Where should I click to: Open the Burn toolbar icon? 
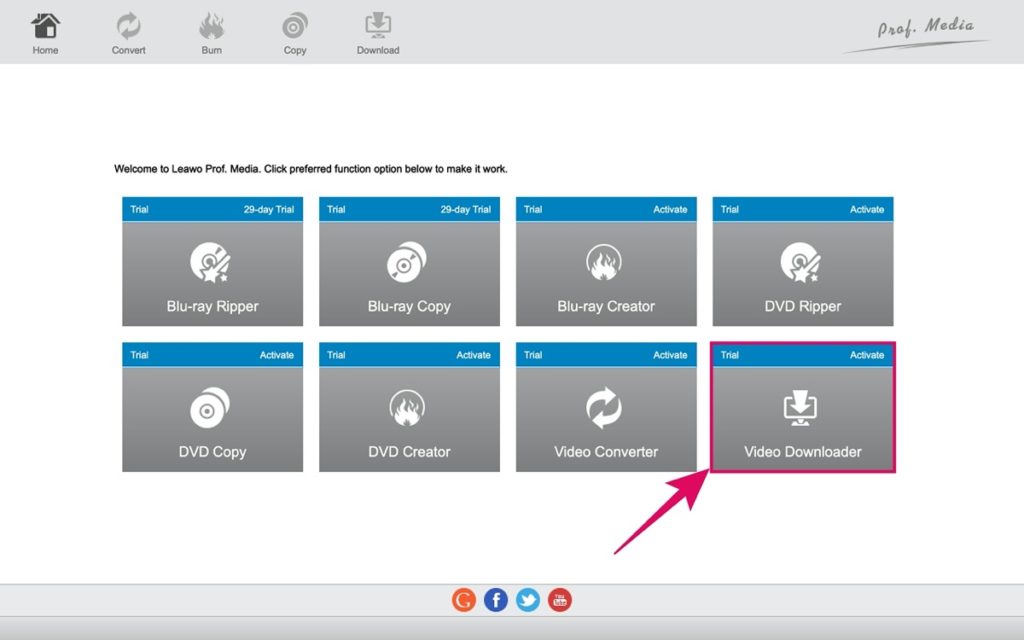coord(211,27)
